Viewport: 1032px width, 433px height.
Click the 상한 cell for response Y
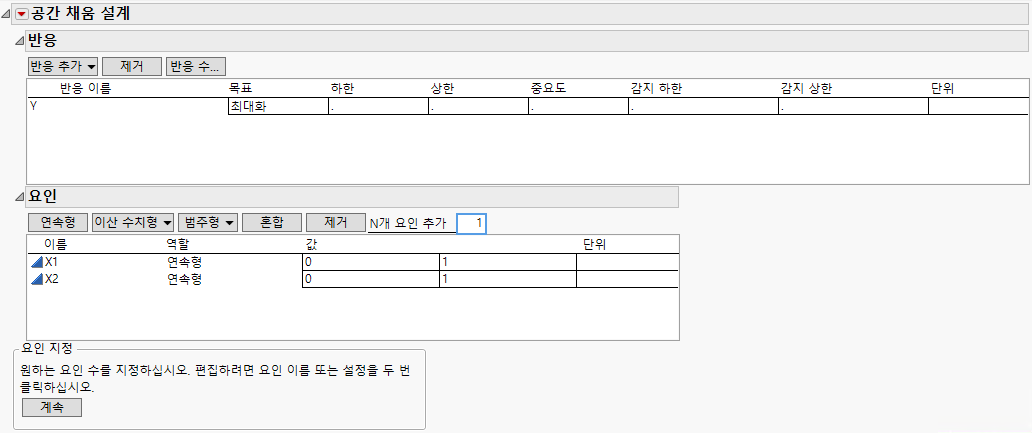click(478, 107)
